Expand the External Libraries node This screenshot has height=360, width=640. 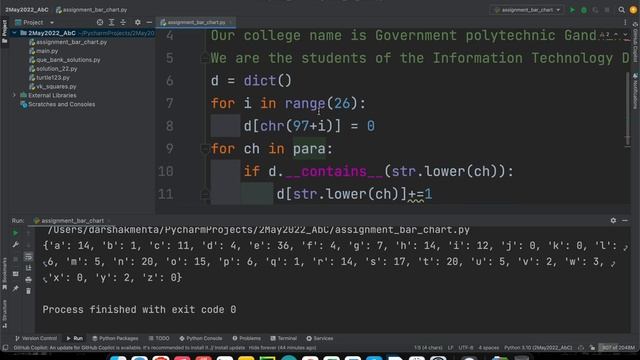coord(14,95)
